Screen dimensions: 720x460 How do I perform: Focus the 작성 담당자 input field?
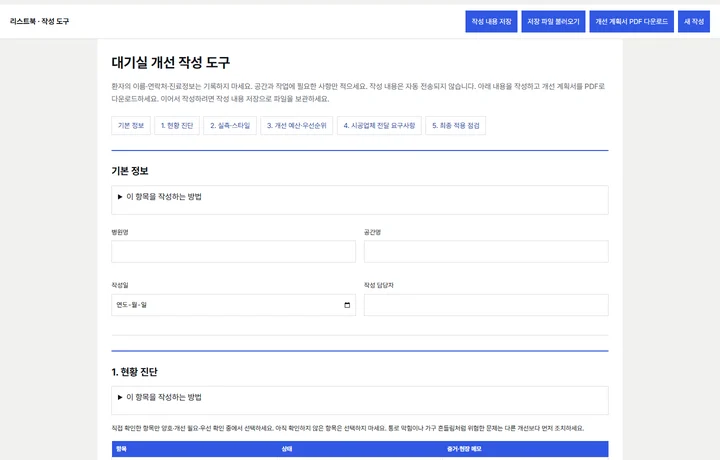(486, 305)
